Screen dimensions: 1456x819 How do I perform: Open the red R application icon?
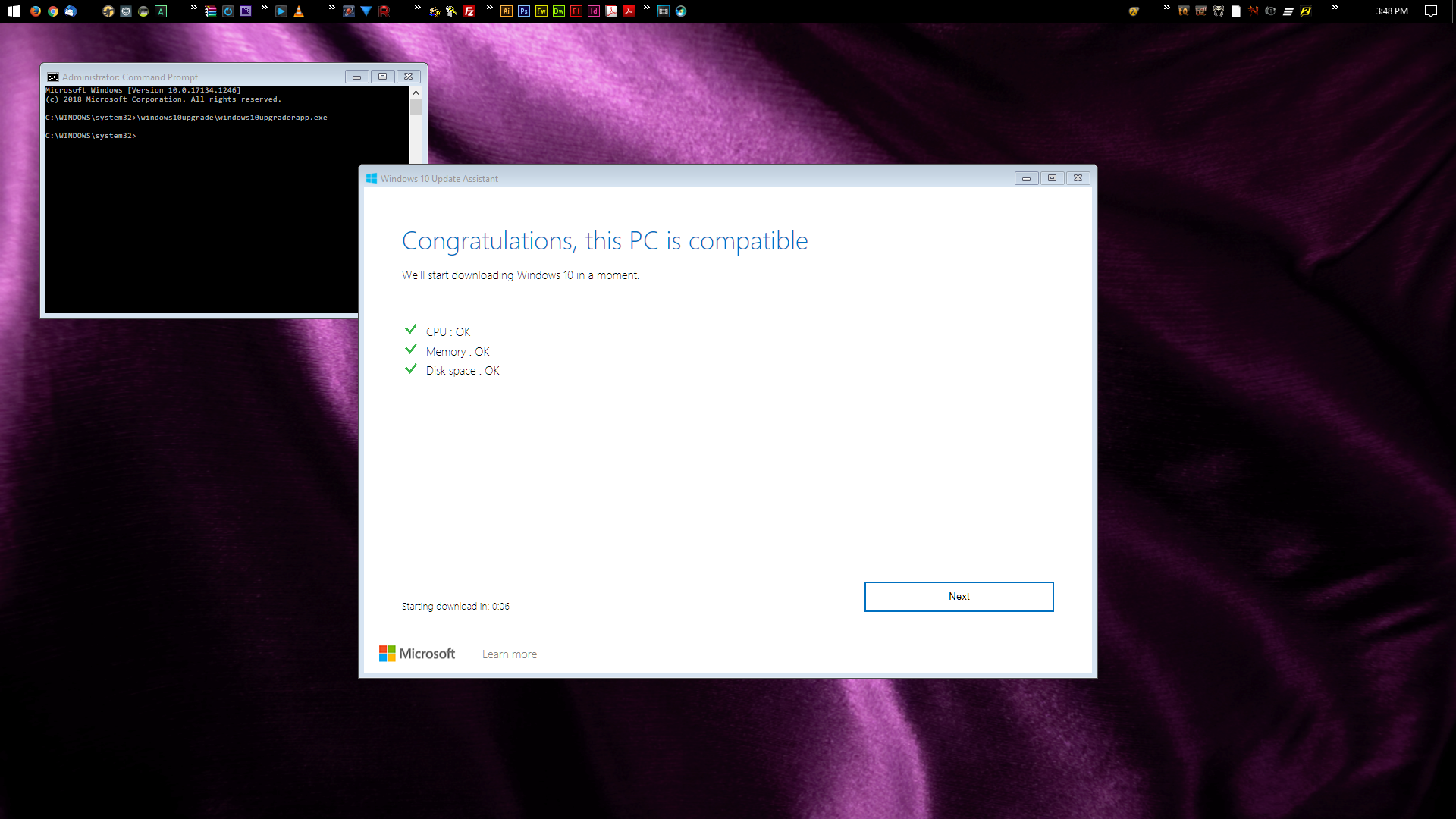coord(384,11)
